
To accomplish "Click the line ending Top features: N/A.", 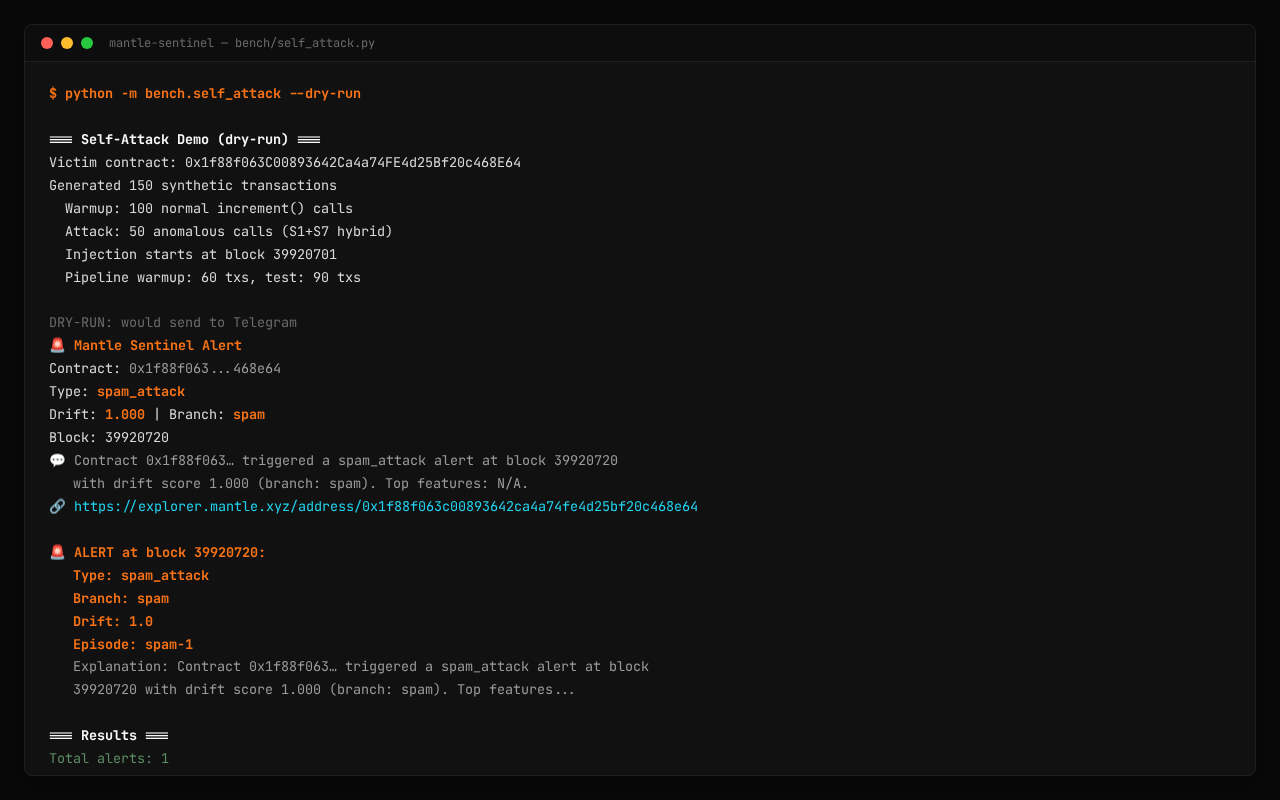I will tap(301, 483).
